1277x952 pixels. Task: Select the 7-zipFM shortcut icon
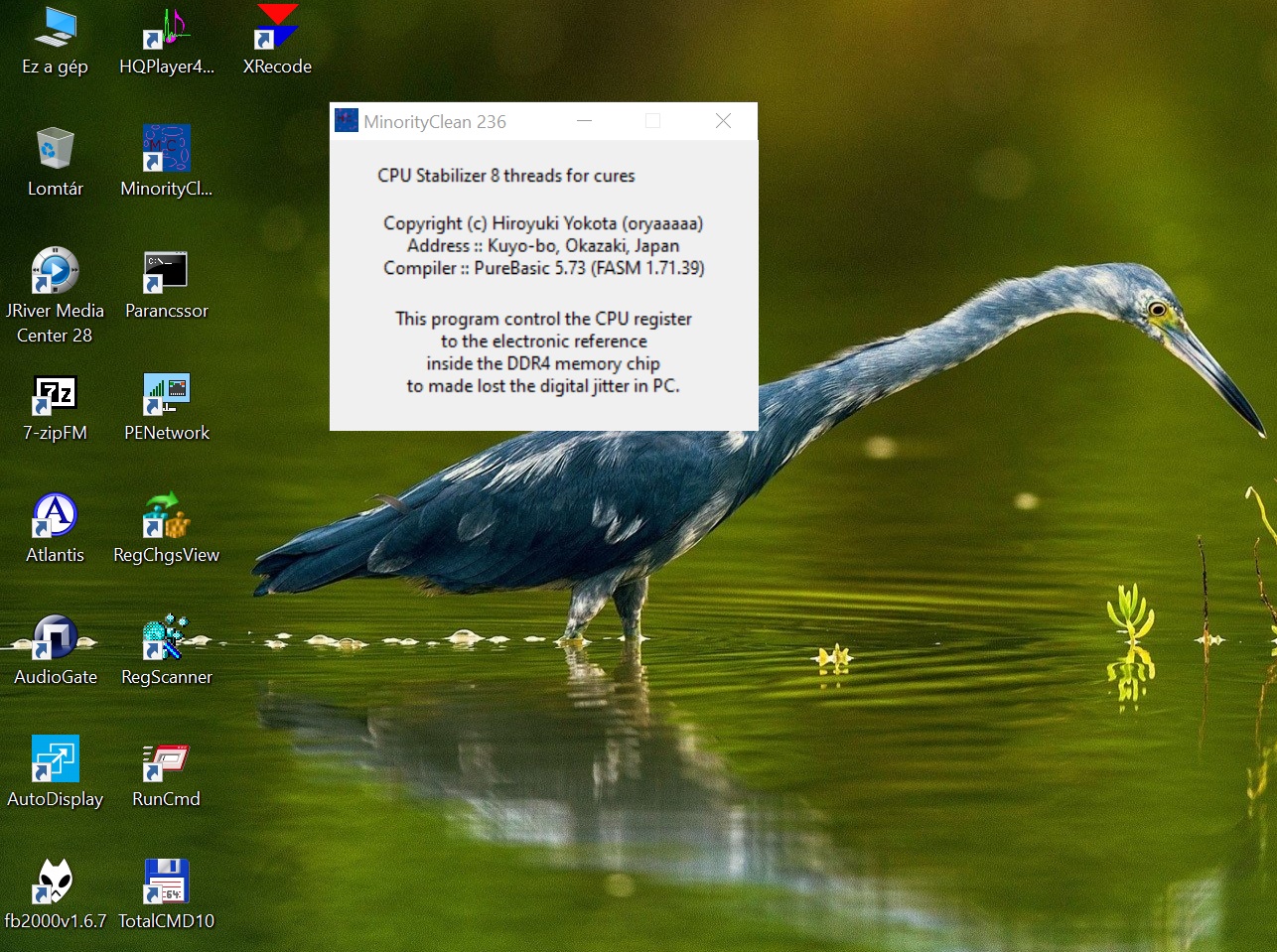coord(55,394)
